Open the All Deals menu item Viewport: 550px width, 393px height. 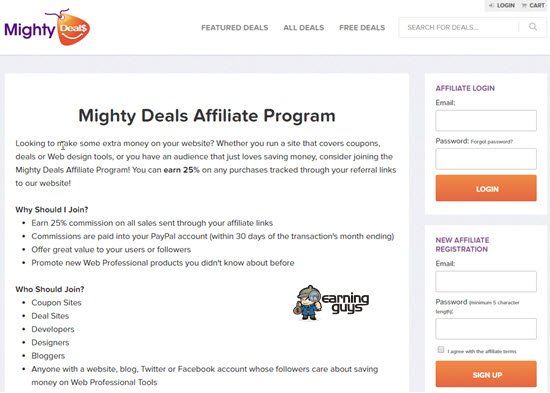coord(304,28)
